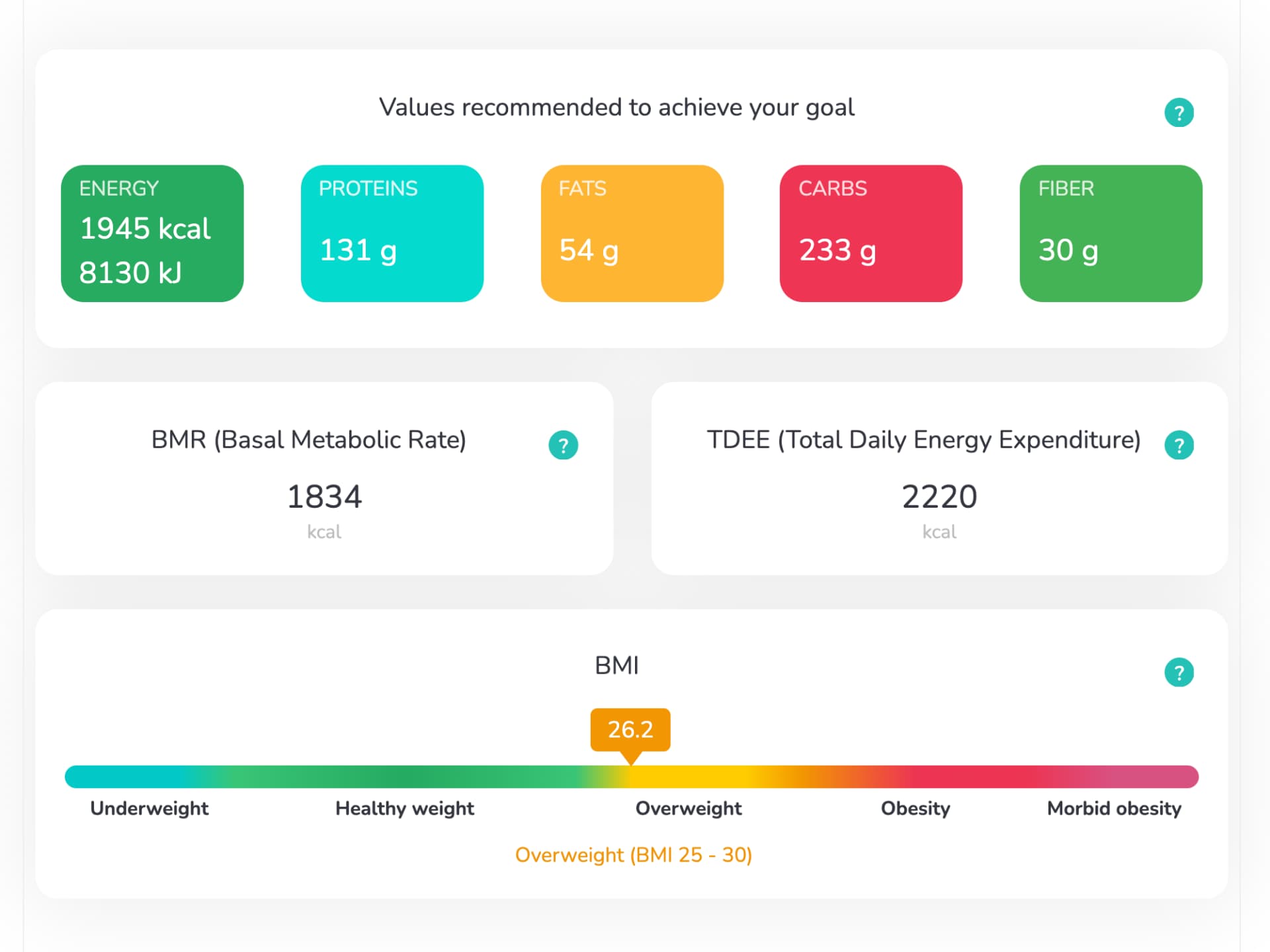The height and width of the screenshot is (952, 1270).
Task: Select the Obesity label
Action: pyautogui.click(x=915, y=808)
